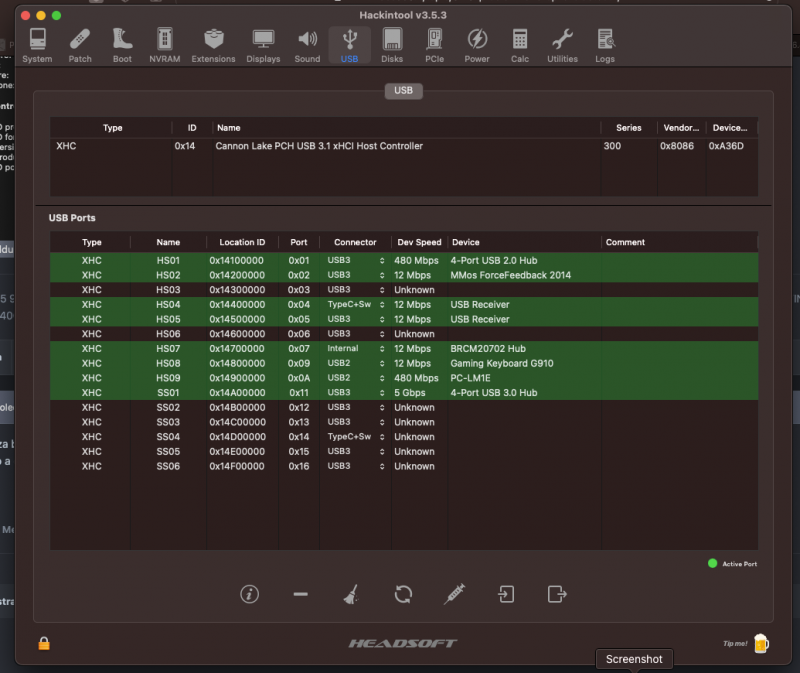Screen dimensions: 800x673
Task: Click the Tip me beer button
Action: (759, 643)
